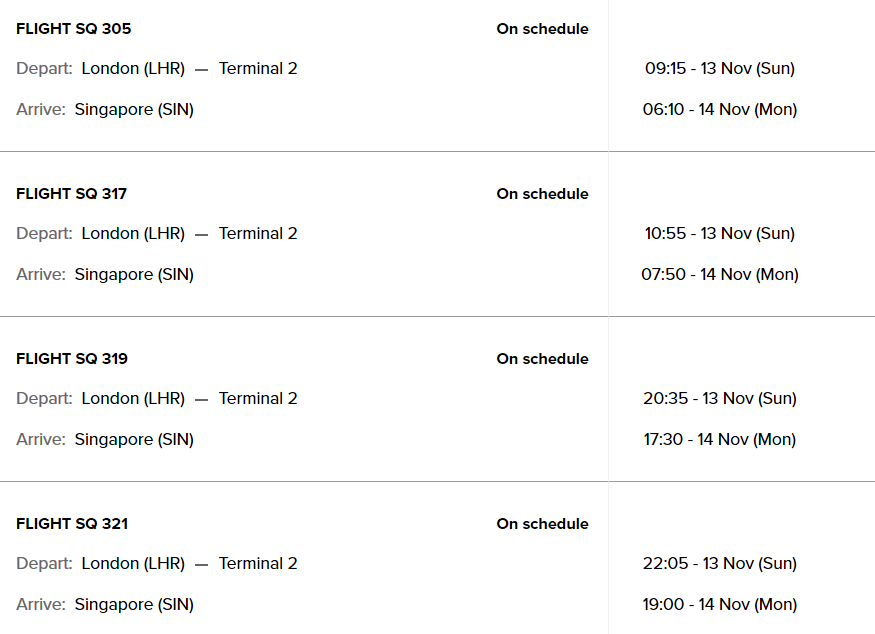
Task: Click London (LHR) under flight SQ 305
Action: tap(133, 69)
